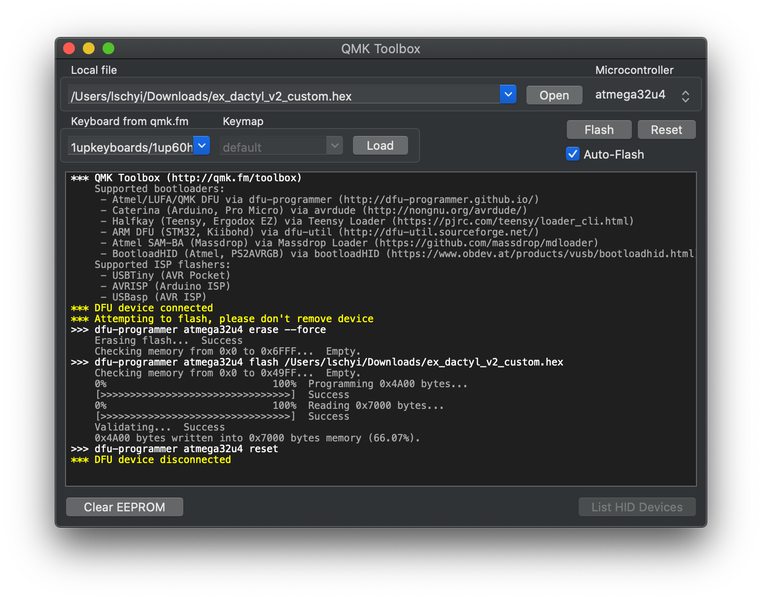Toggle the Auto-Flash checkbox
The width and height of the screenshot is (762, 600).
tap(572, 154)
